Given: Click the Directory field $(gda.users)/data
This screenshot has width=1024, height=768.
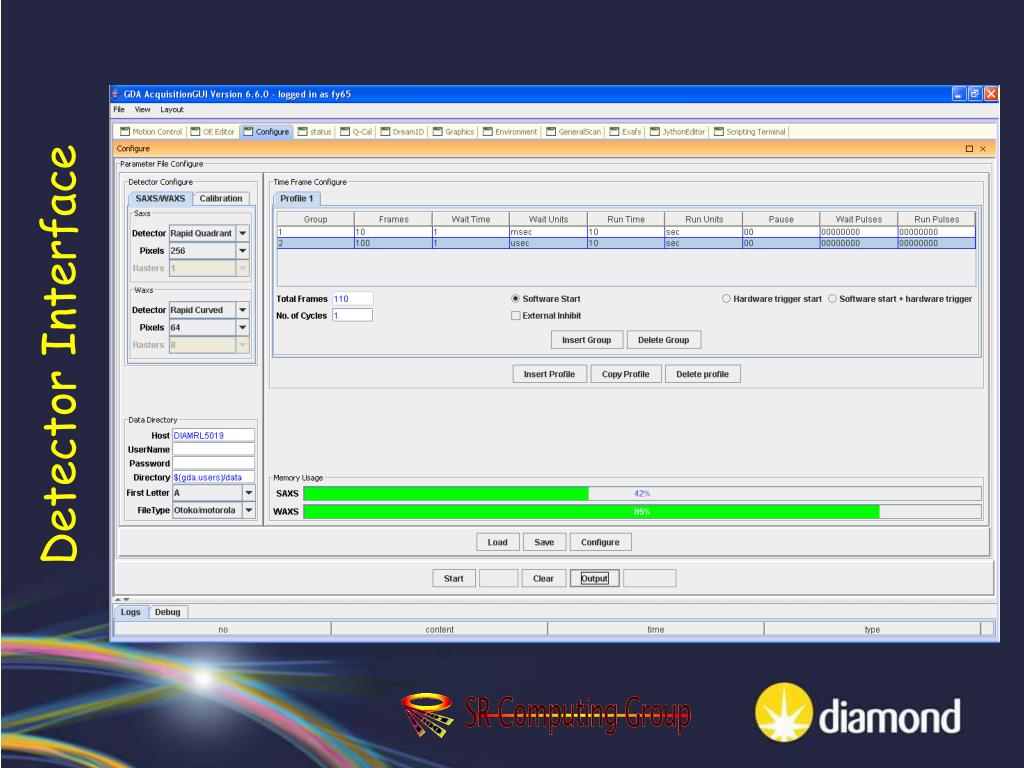Looking at the screenshot, I should coord(214,478).
